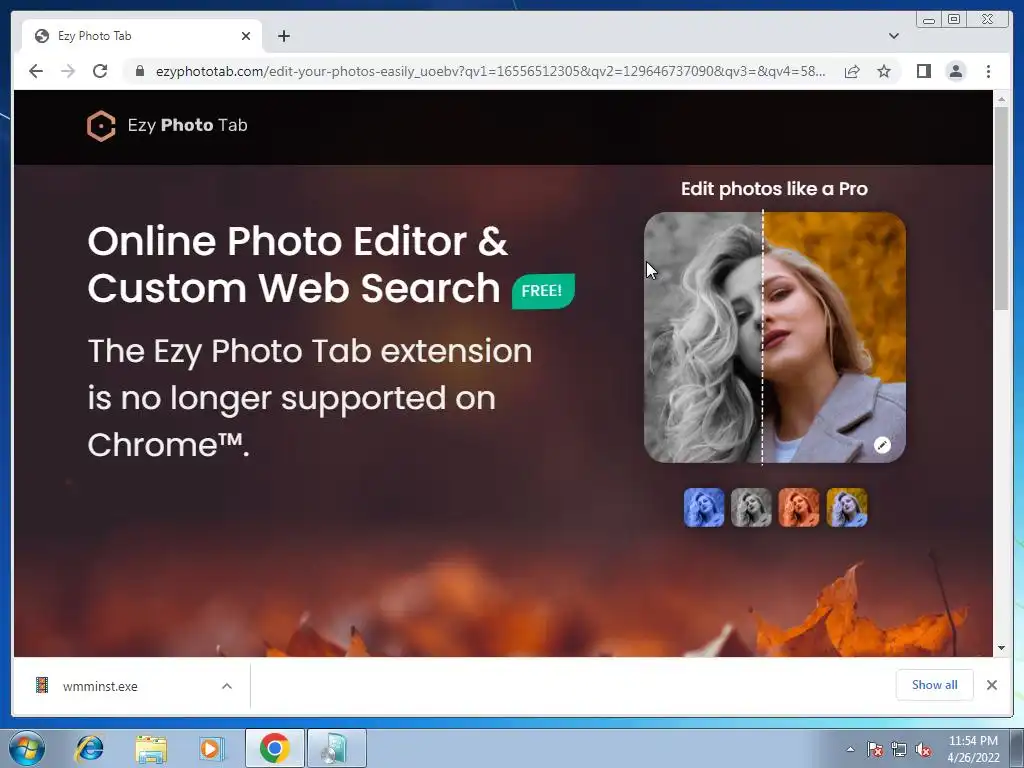The width and height of the screenshot is (1024, 768).
Task: Select the Ezy Photo Tab browser tab
Action: pyautogui.click(x=142, y=36)
